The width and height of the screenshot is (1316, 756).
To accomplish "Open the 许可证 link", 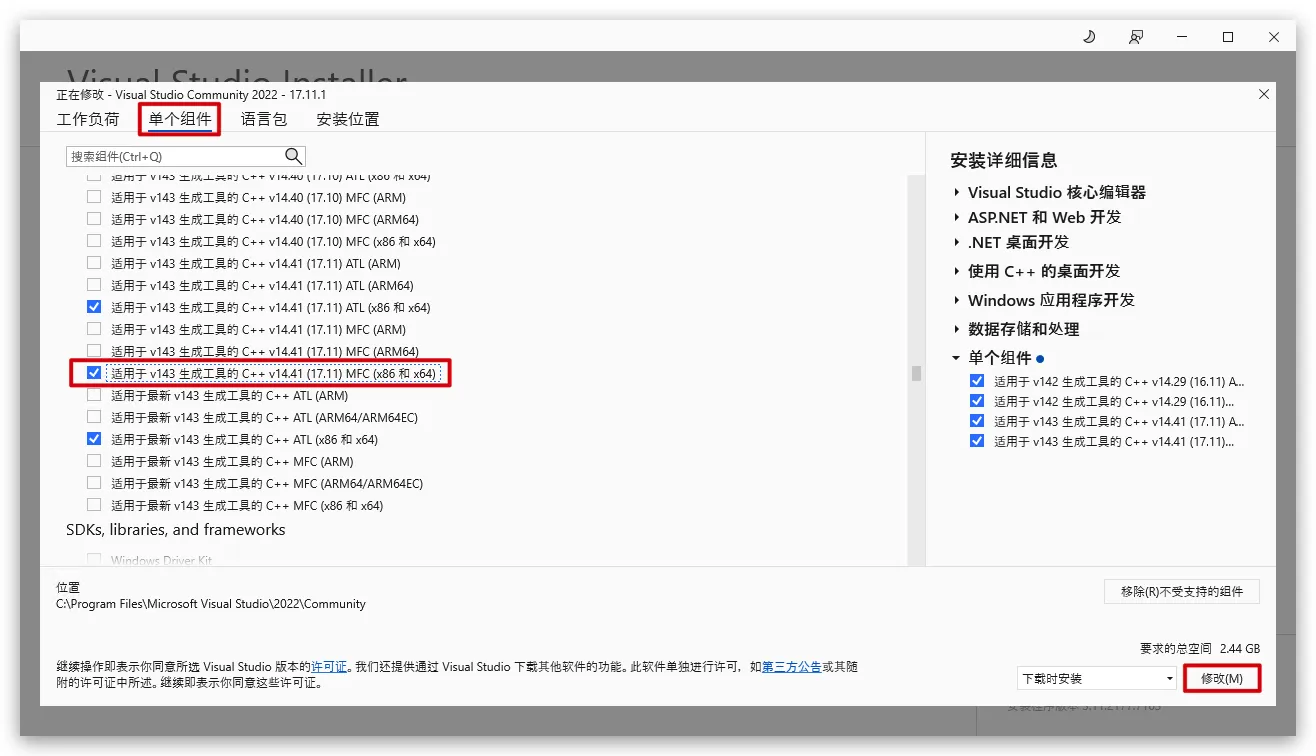I will (x=329, y=666).
